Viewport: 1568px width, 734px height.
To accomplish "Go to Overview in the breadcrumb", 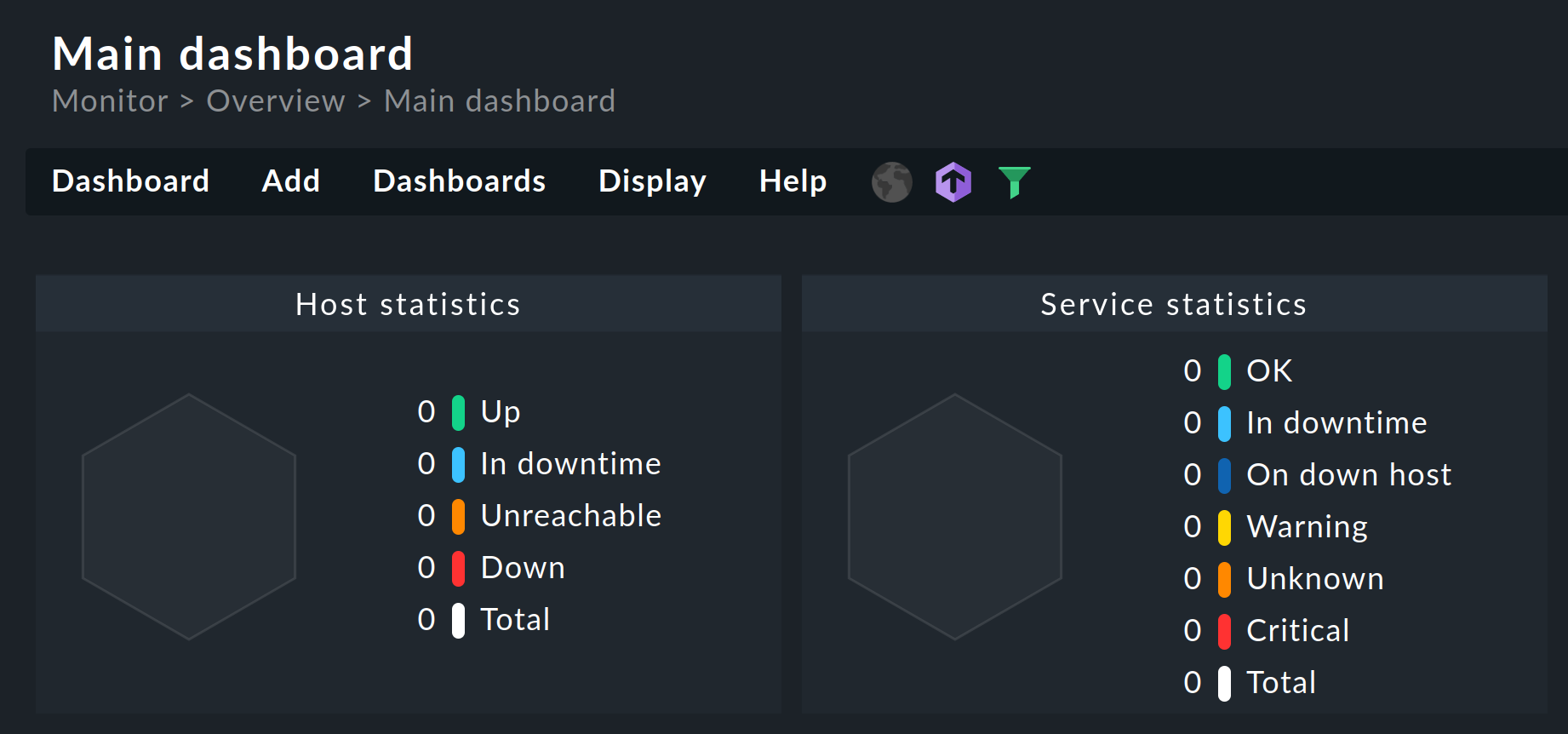I will coord(276,101).
